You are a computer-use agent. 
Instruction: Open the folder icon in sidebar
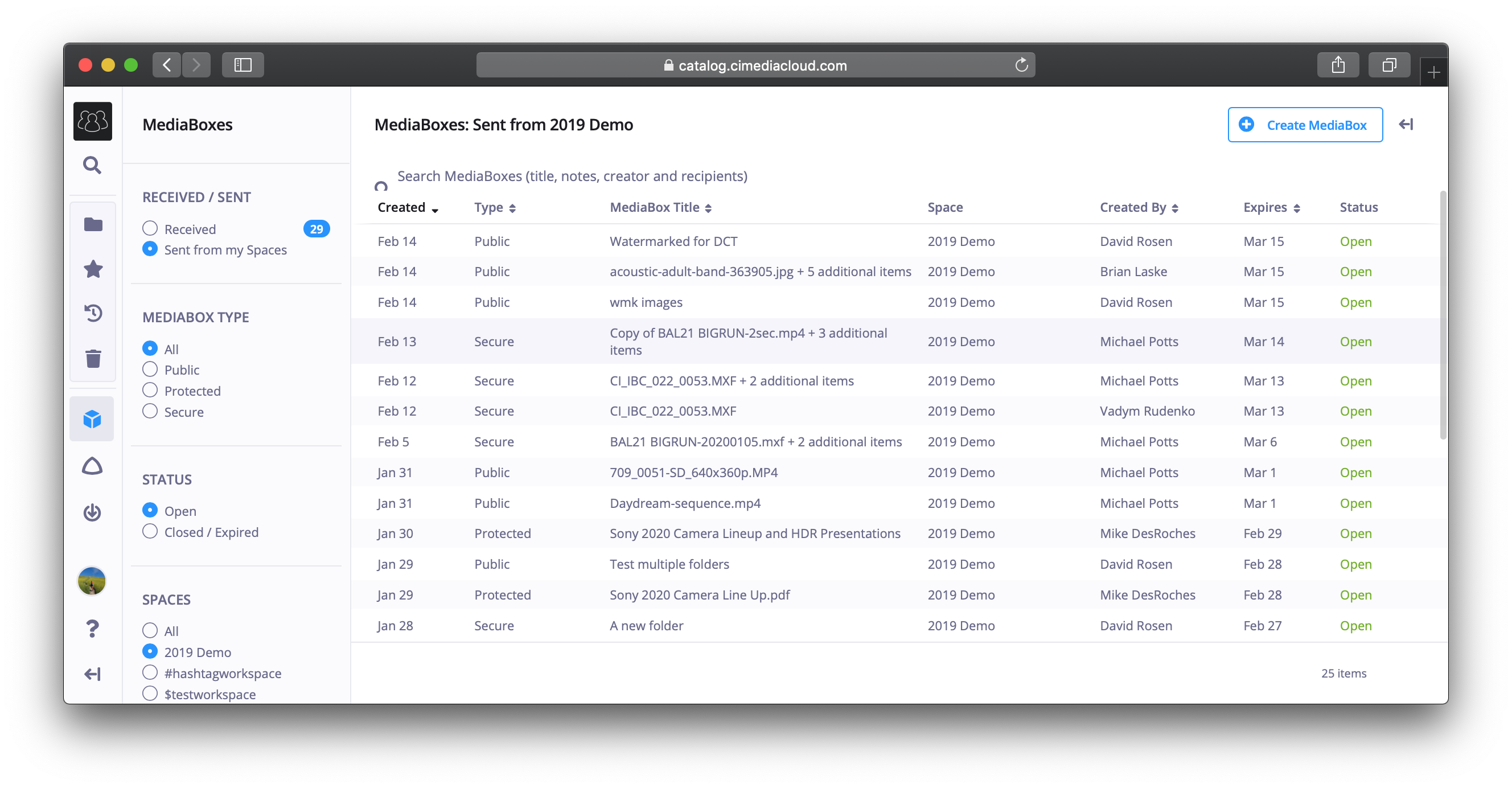(93, 224)
